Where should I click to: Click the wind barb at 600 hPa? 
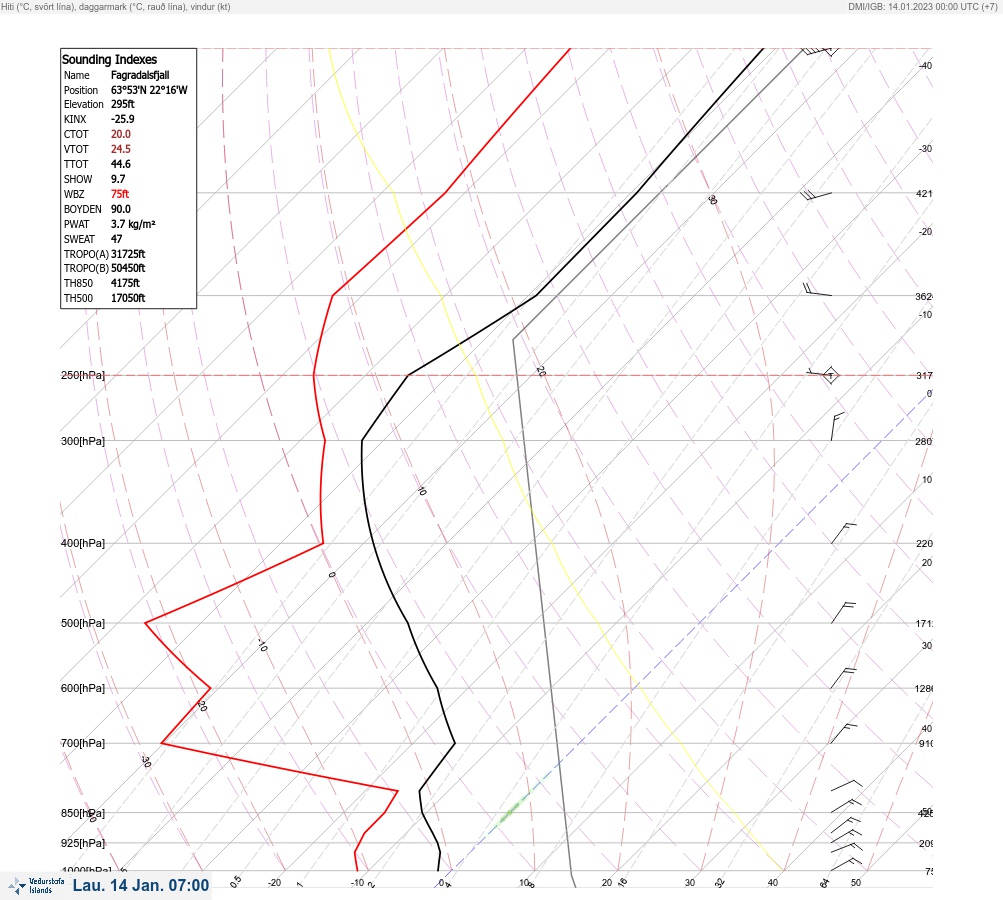[843, 678]
